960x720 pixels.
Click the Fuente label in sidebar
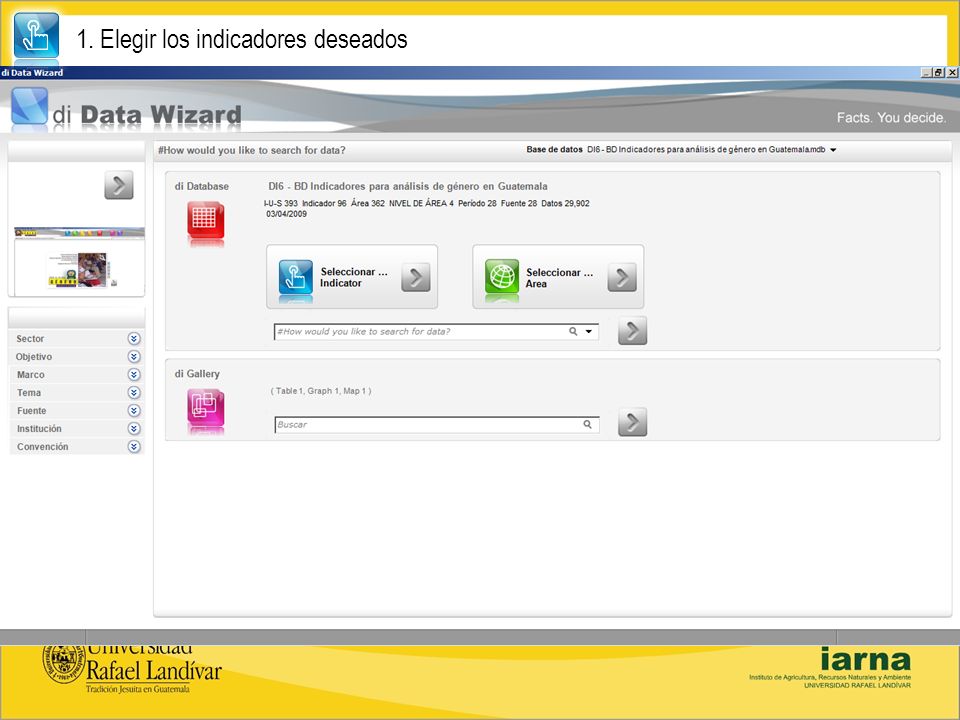[31, 411]
